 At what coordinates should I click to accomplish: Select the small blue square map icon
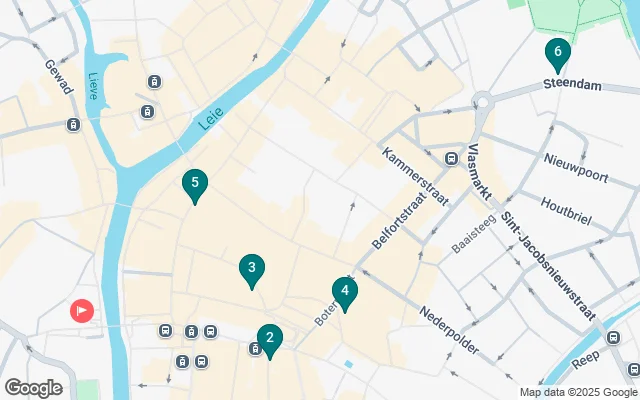[348, 364]
